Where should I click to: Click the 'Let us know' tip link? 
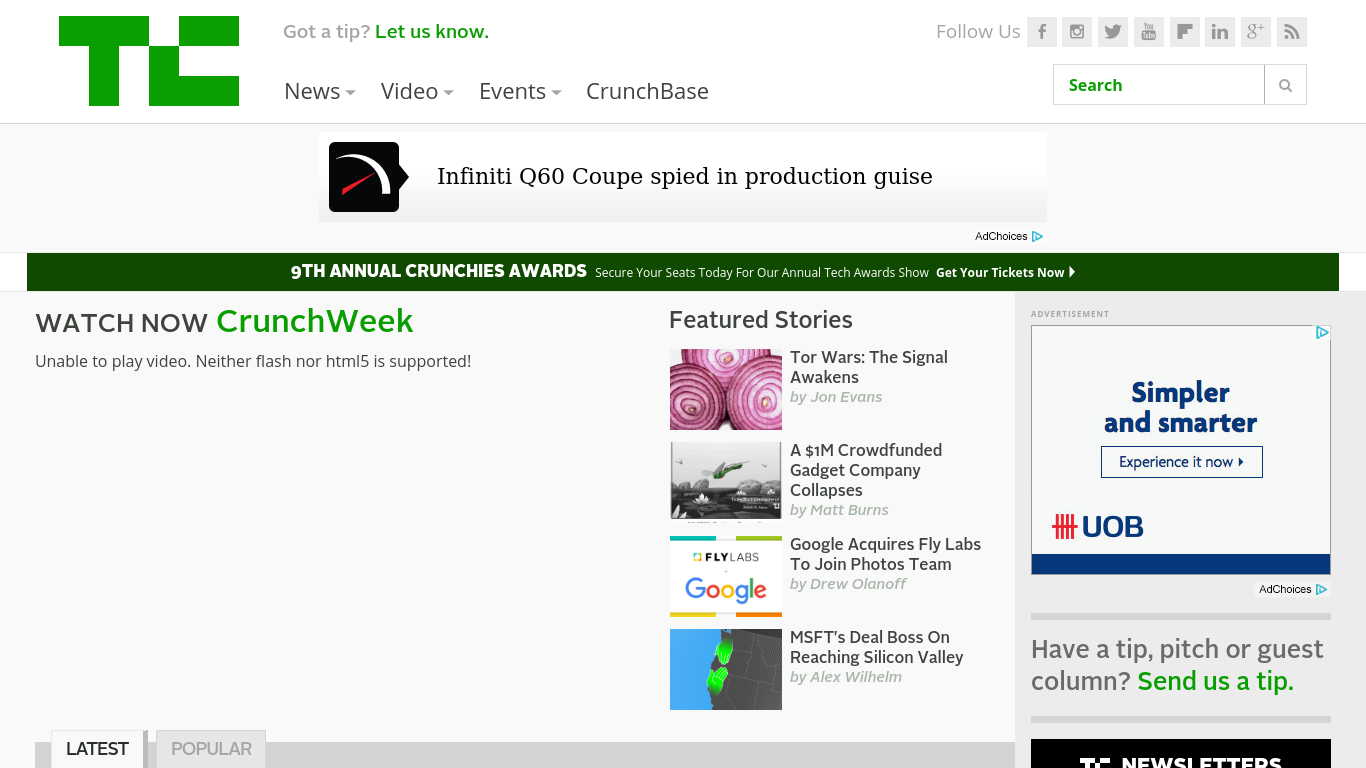point(432,32)
